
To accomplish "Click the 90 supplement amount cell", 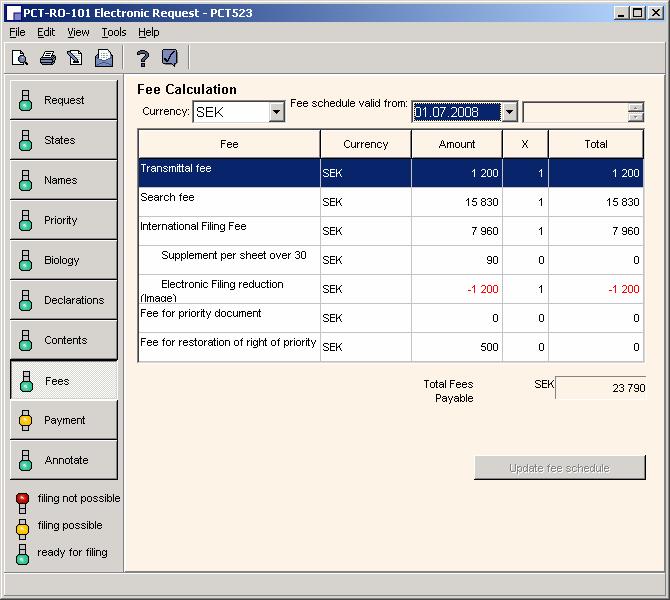I will pos(457,260).
